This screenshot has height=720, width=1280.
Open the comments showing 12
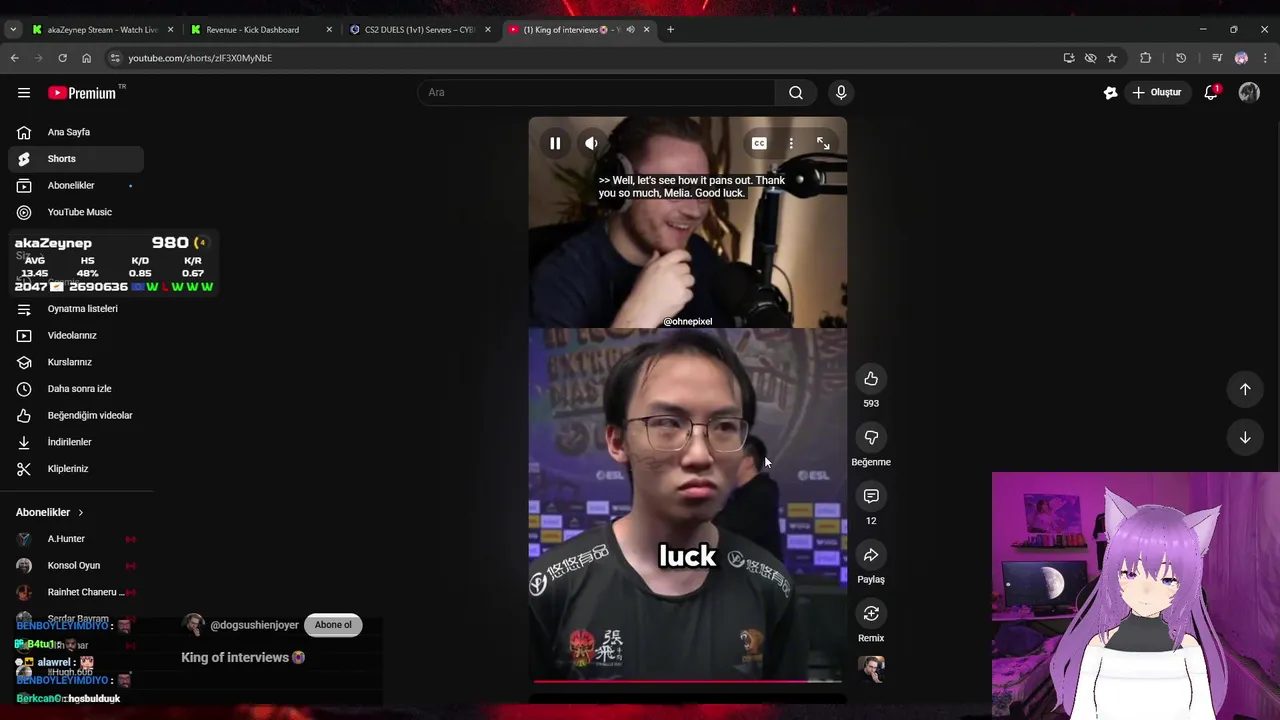click(871, 496)
